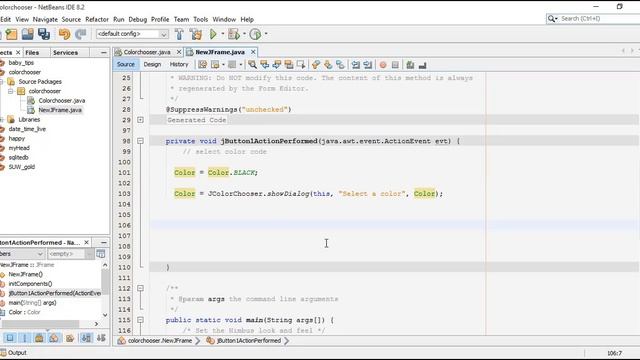The height and width of the screenshot is (360, 640).
Task: Open the default config combo box
Action: click(x=132, y=34)
